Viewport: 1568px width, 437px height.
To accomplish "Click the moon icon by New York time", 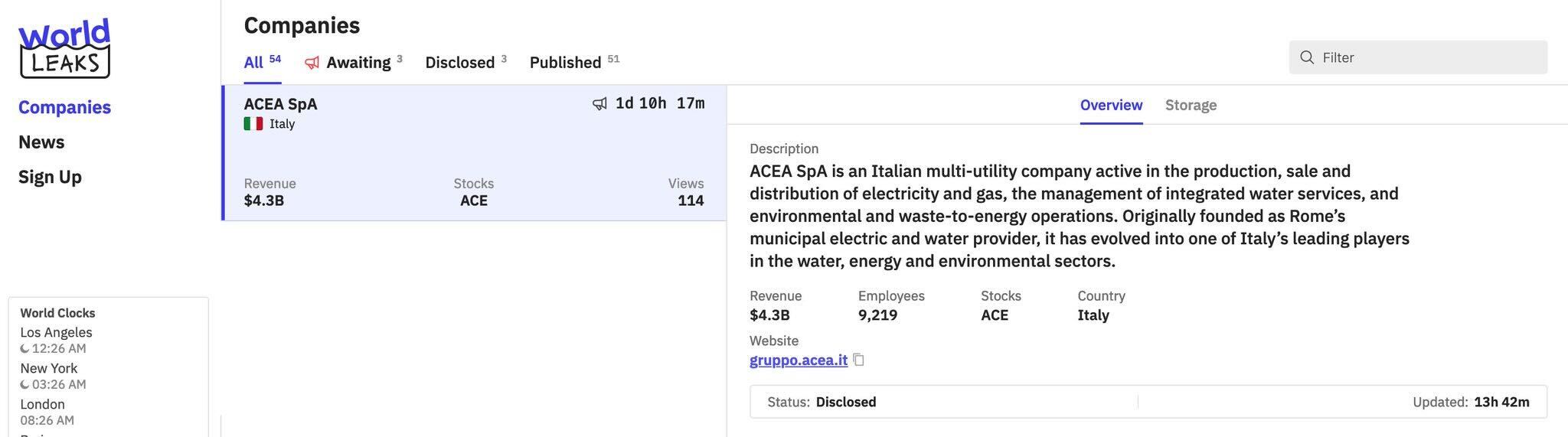I will [24, 385].
